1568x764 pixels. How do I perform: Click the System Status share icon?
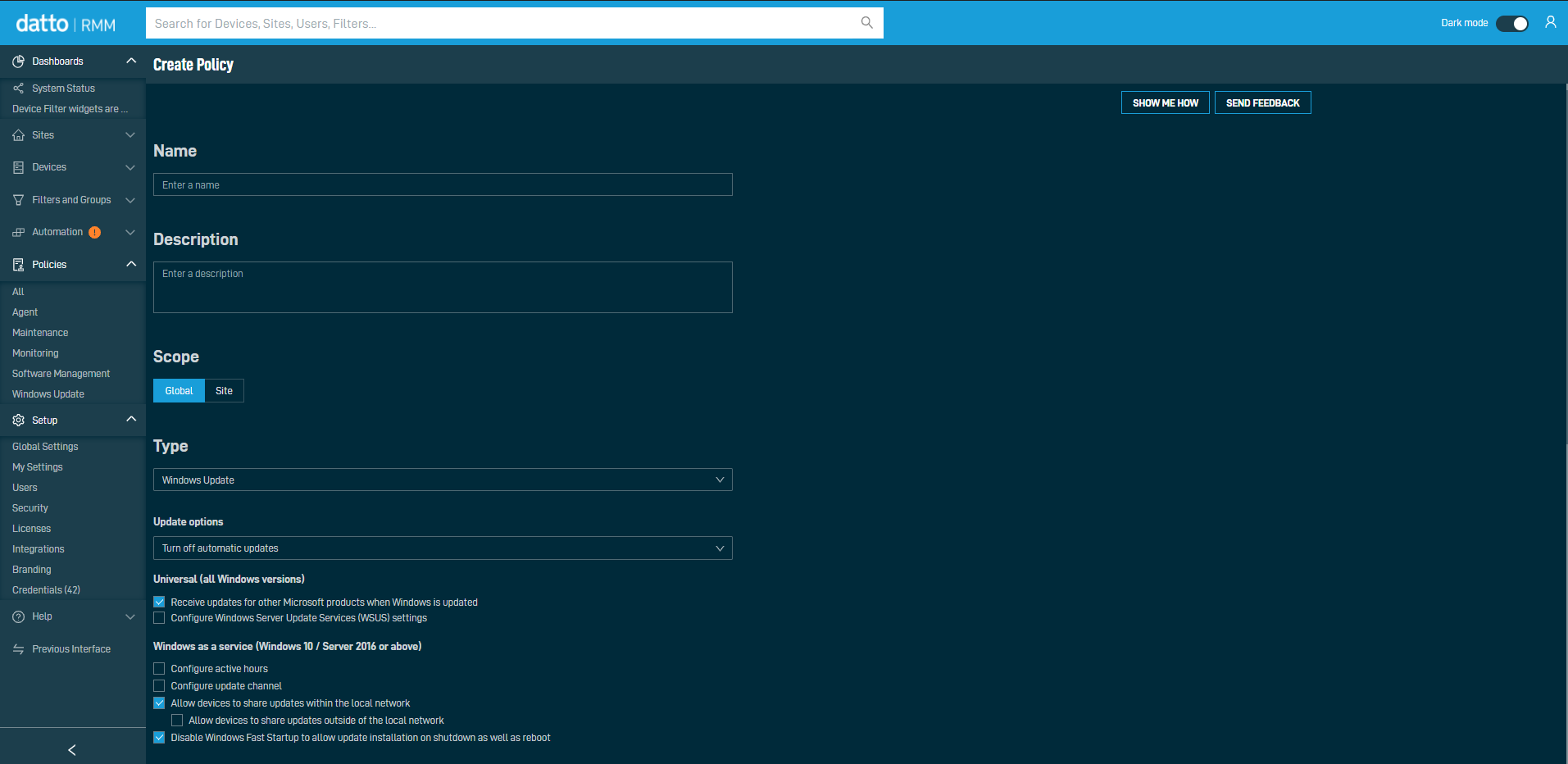18,89
